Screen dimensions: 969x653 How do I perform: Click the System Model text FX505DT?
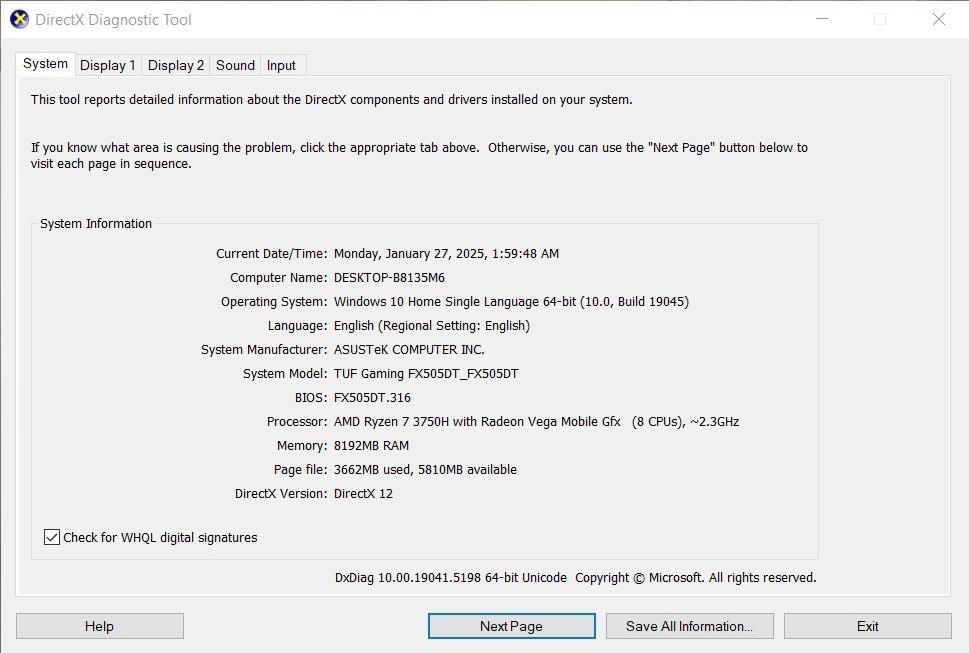[425, 373]
